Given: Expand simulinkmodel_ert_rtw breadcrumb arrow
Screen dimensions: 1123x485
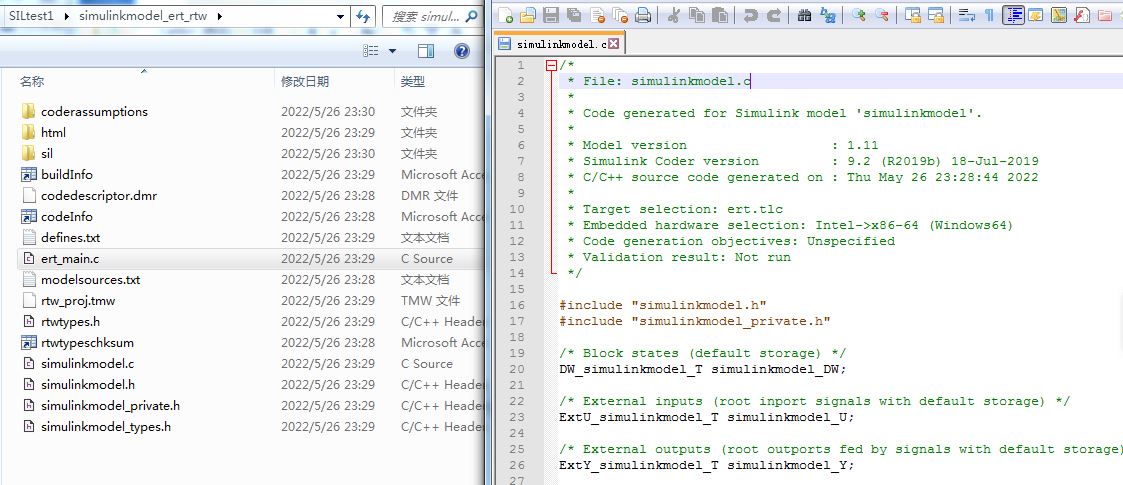Looking at the screenshot, I should click(218, 15).
